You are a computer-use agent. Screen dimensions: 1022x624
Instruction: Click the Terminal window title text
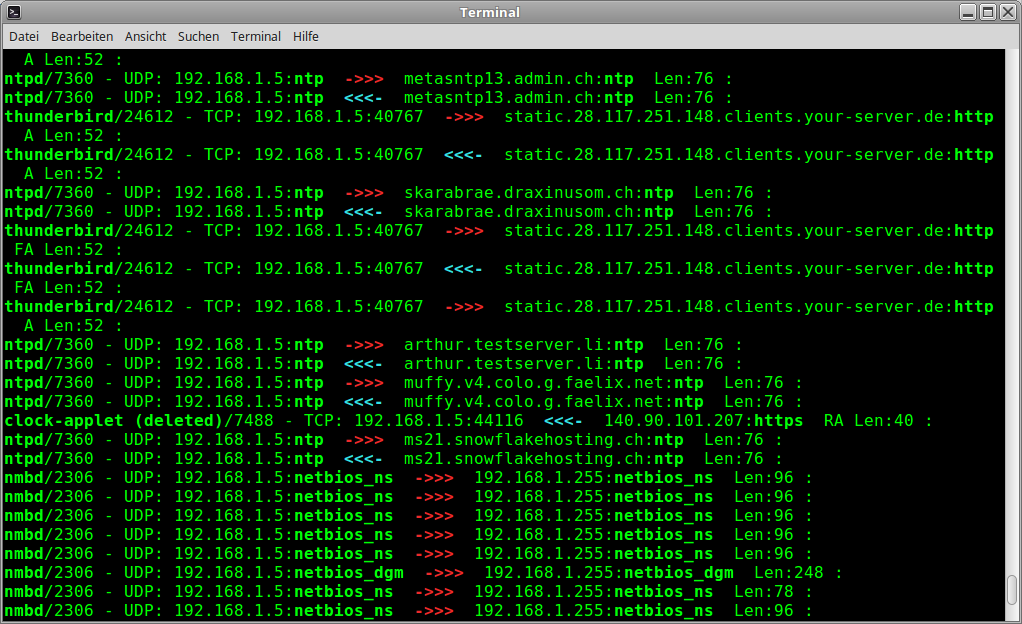coord(489,12)
